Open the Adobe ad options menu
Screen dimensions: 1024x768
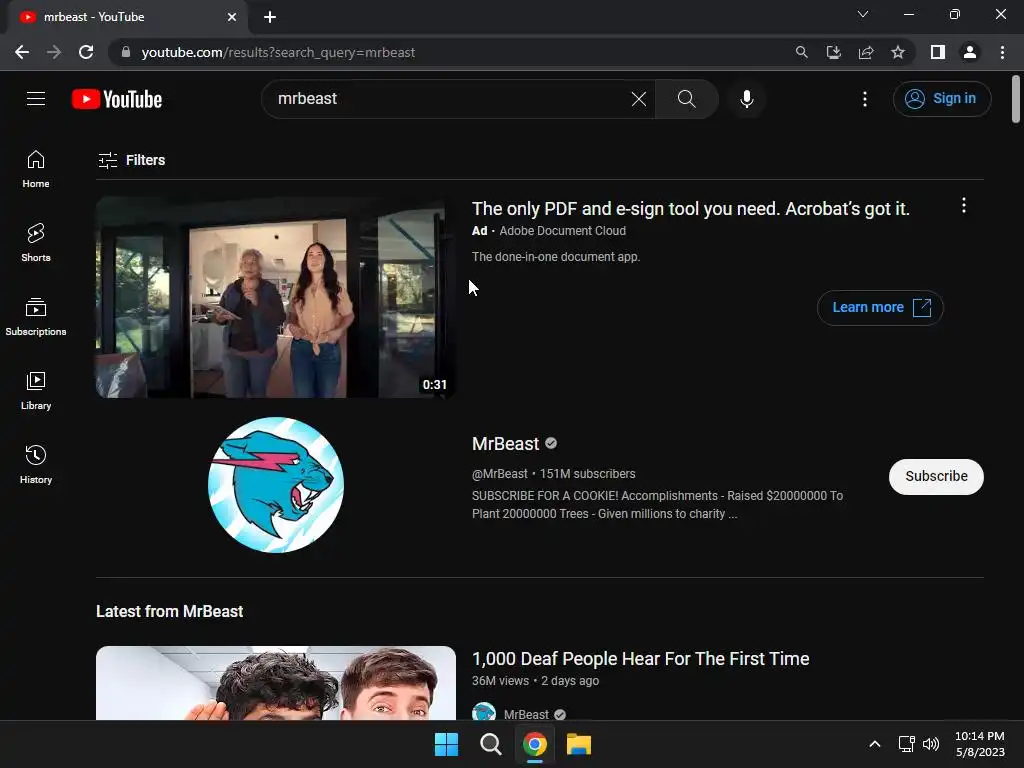point(963,206)
